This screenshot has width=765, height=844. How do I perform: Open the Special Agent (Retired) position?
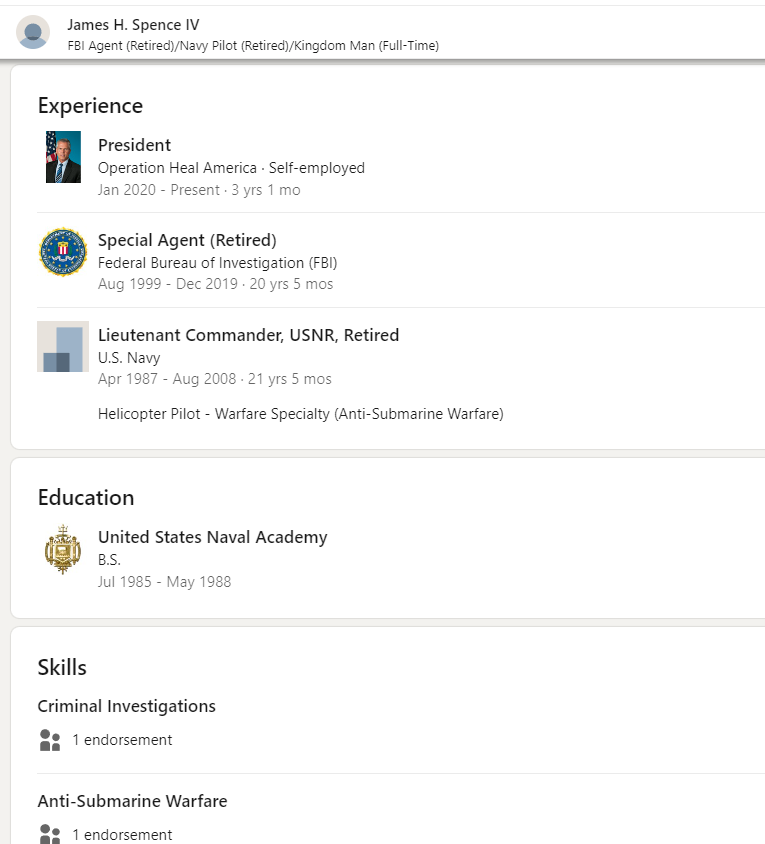coord(187,240)
